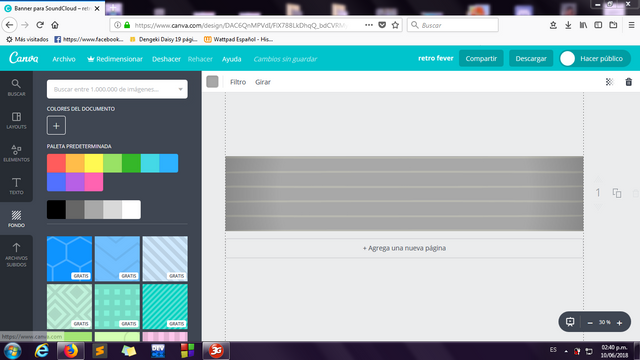Viewport: 640px width, 360px height.
Task: Edit design title retro fever
Action: 436,58
